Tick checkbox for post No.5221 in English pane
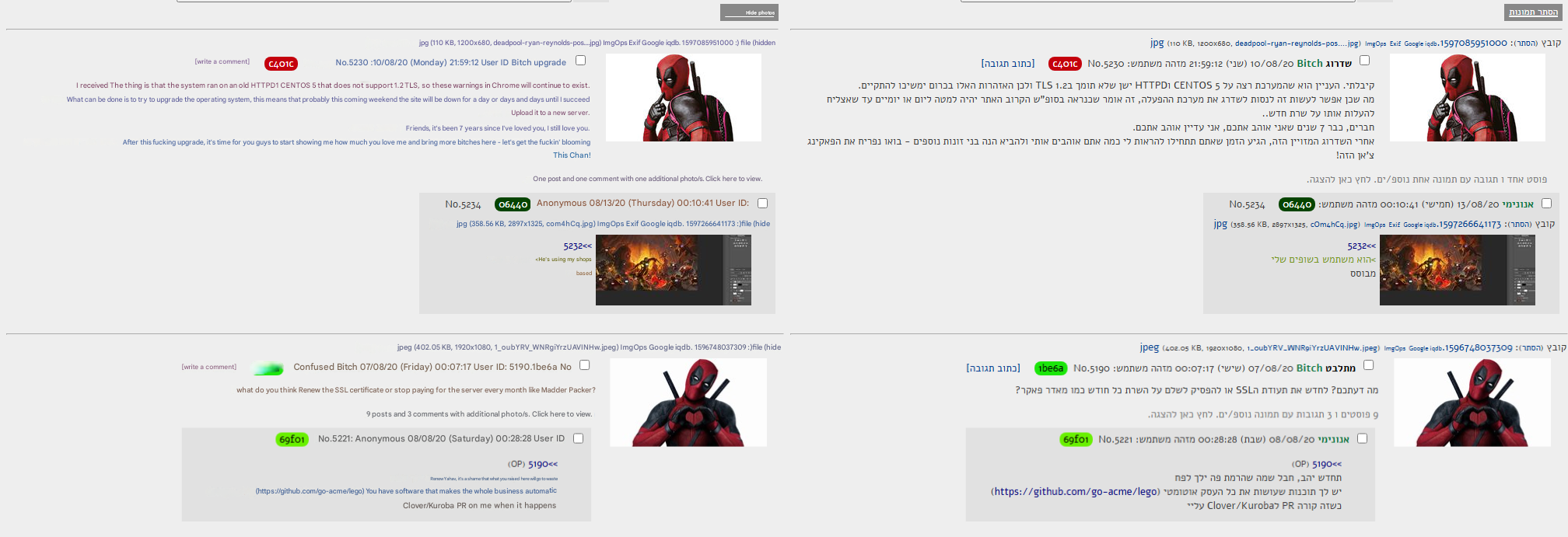This screenshot has height=537, width=1568. tap(578, 438)
